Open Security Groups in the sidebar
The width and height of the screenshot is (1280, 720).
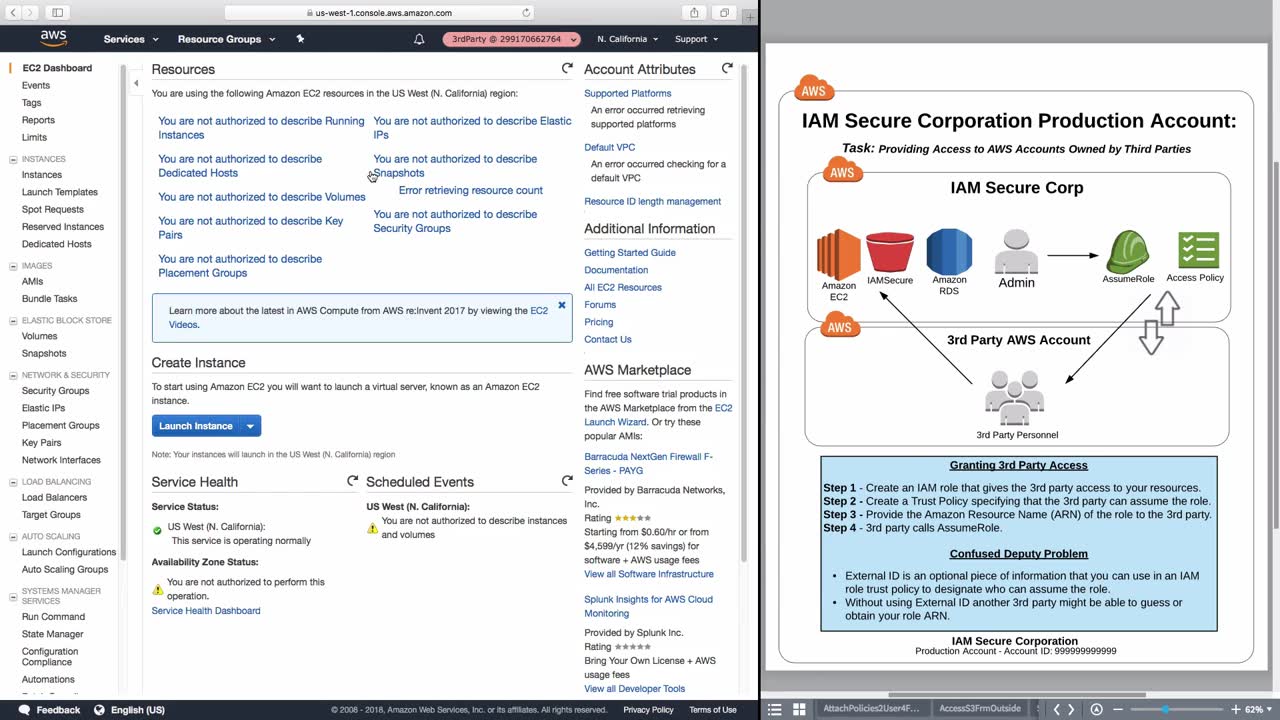point(56,391)
